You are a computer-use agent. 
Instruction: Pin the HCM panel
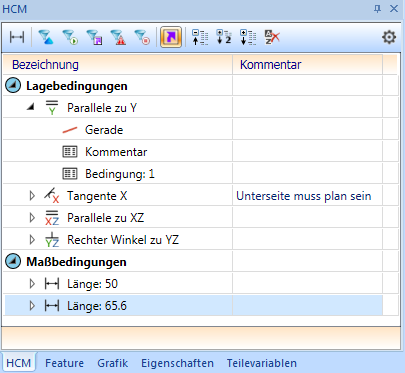377,9
